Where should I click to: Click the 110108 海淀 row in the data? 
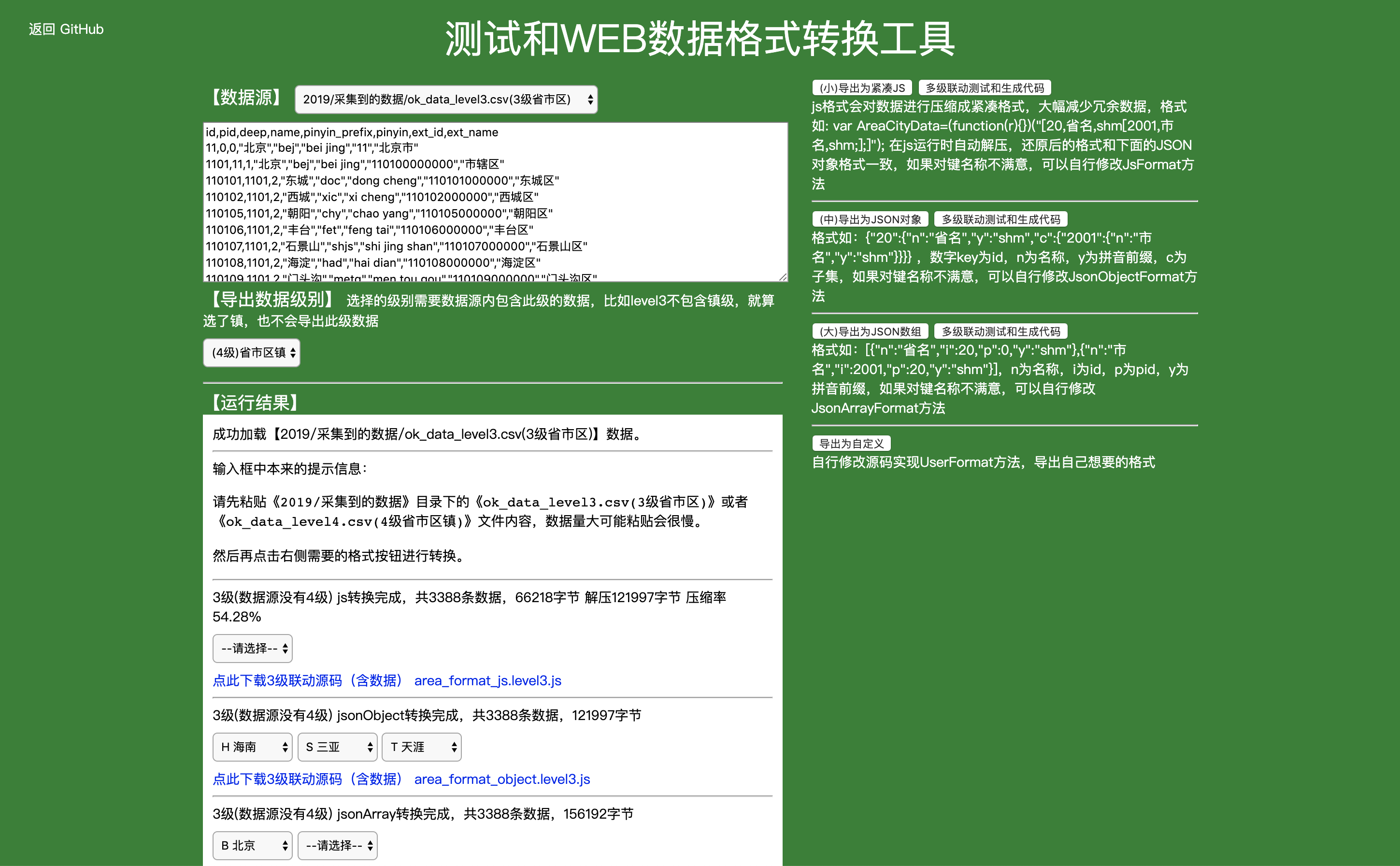373,263
